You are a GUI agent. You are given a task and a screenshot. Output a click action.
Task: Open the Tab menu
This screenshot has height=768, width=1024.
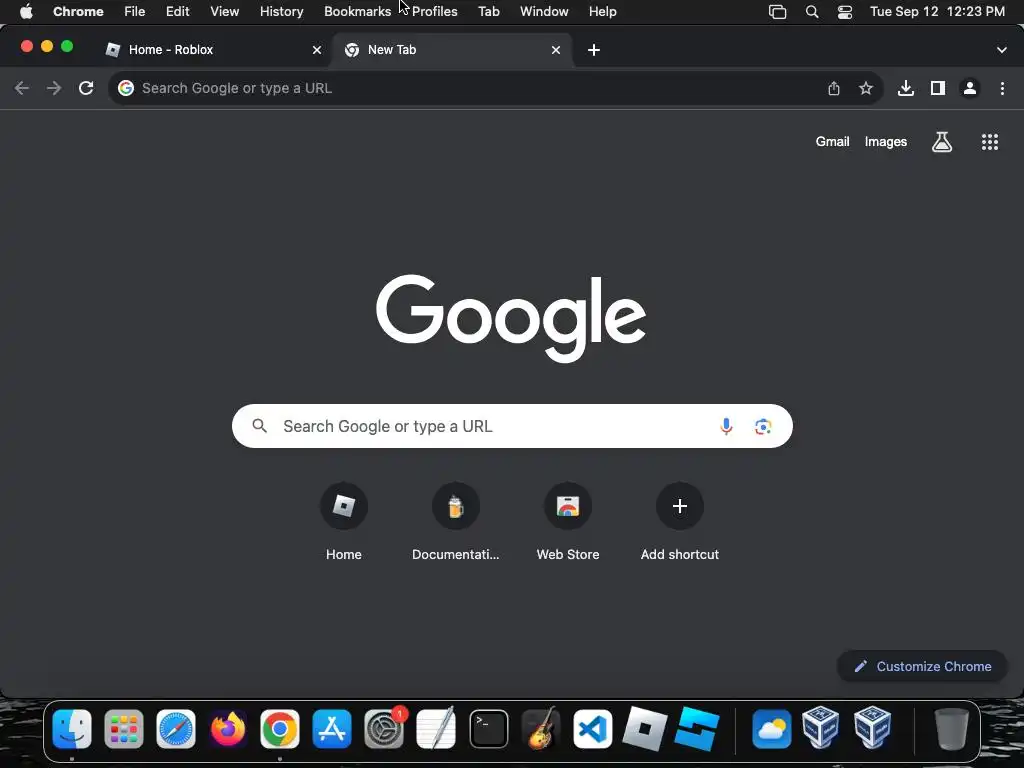tap(488, 12)
